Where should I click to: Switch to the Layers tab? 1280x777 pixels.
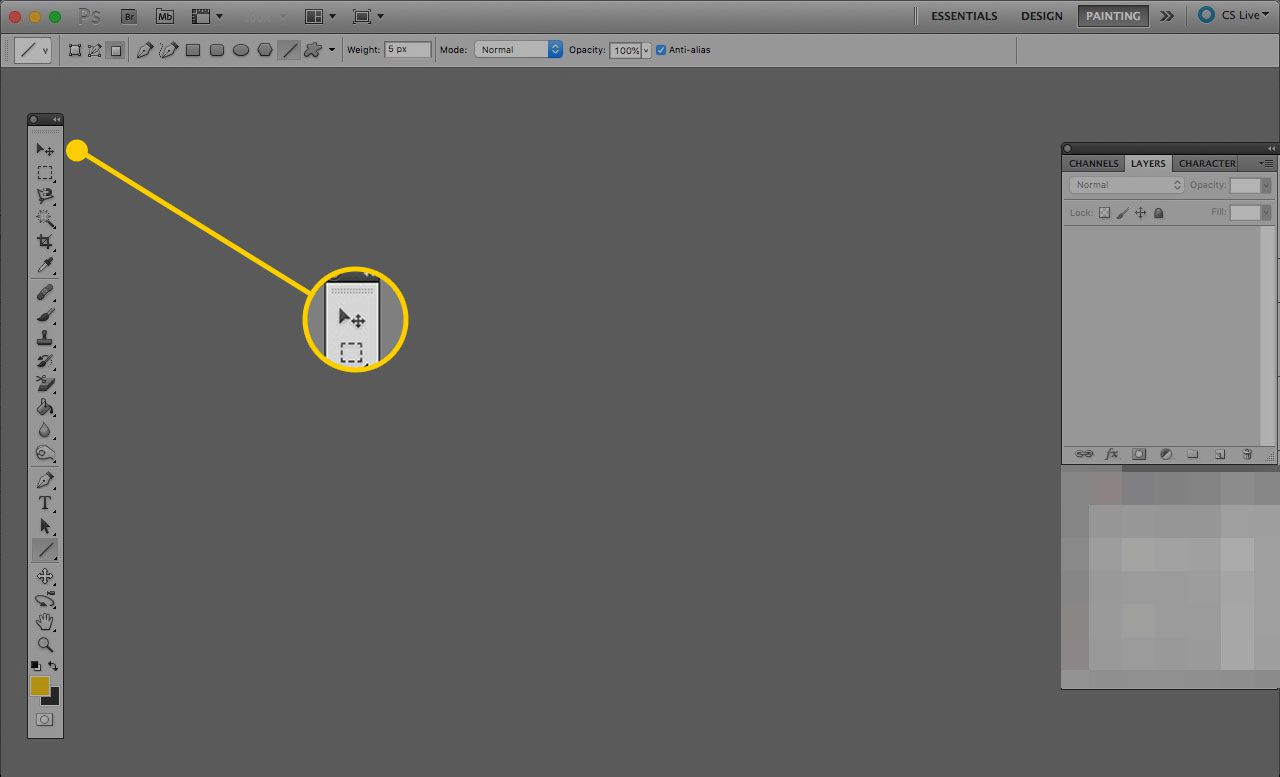coord(1148,163)
